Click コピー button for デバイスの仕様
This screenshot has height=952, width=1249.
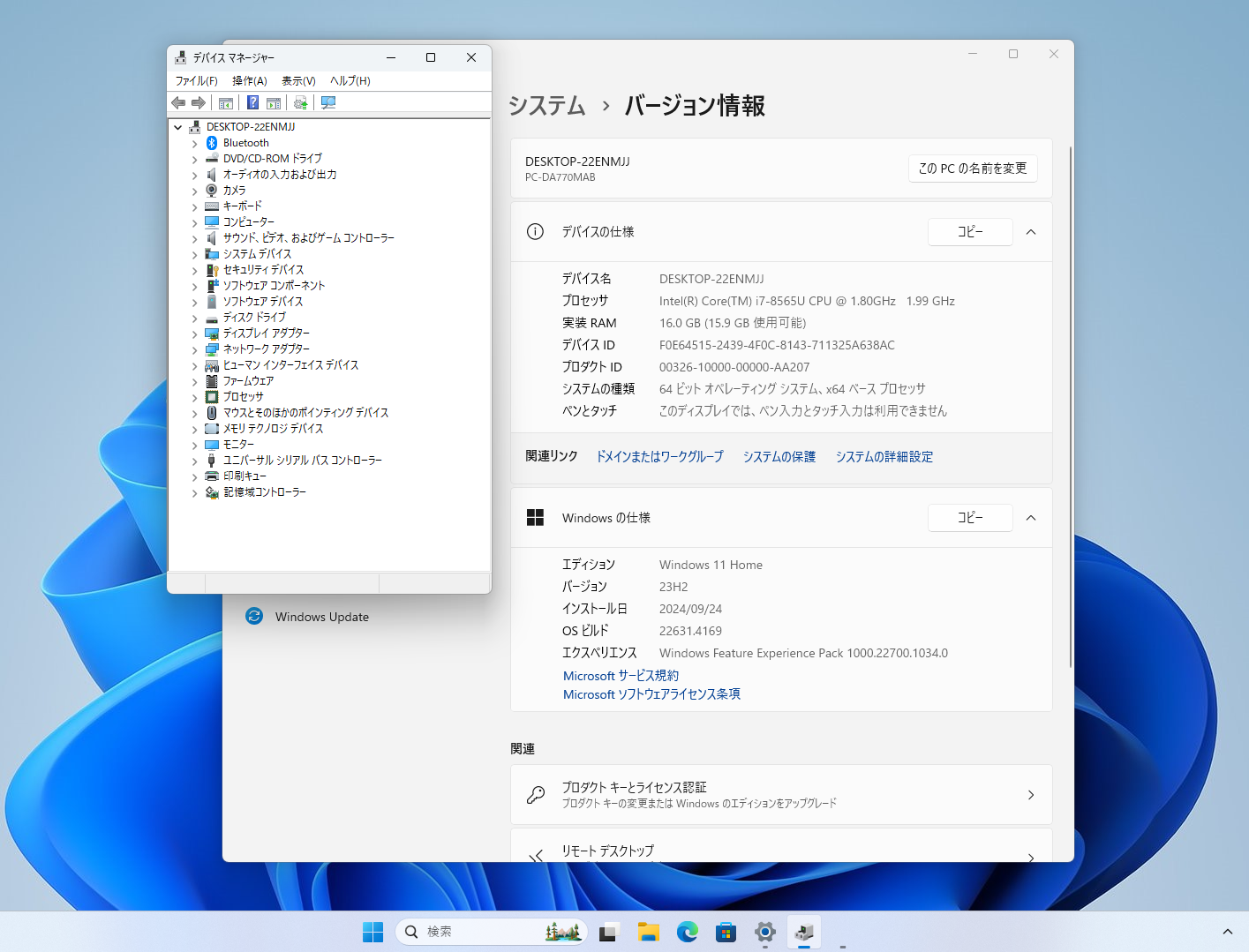pyautogui.click(x=970, y=232)
